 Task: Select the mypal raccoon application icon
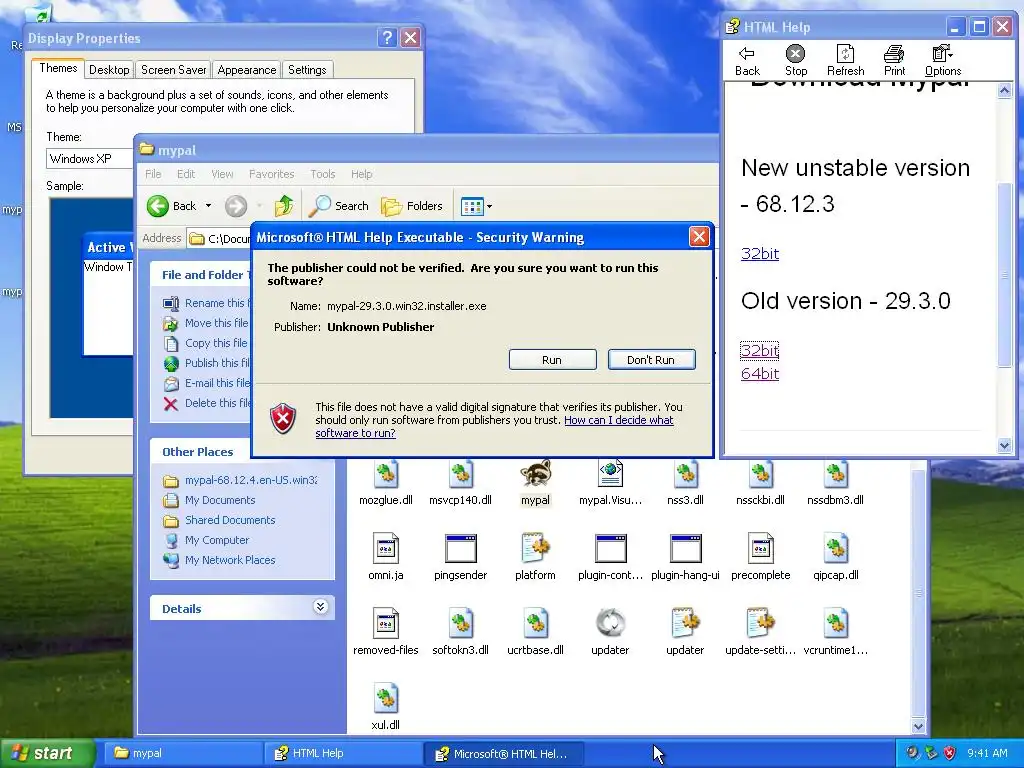click(536, 484)
